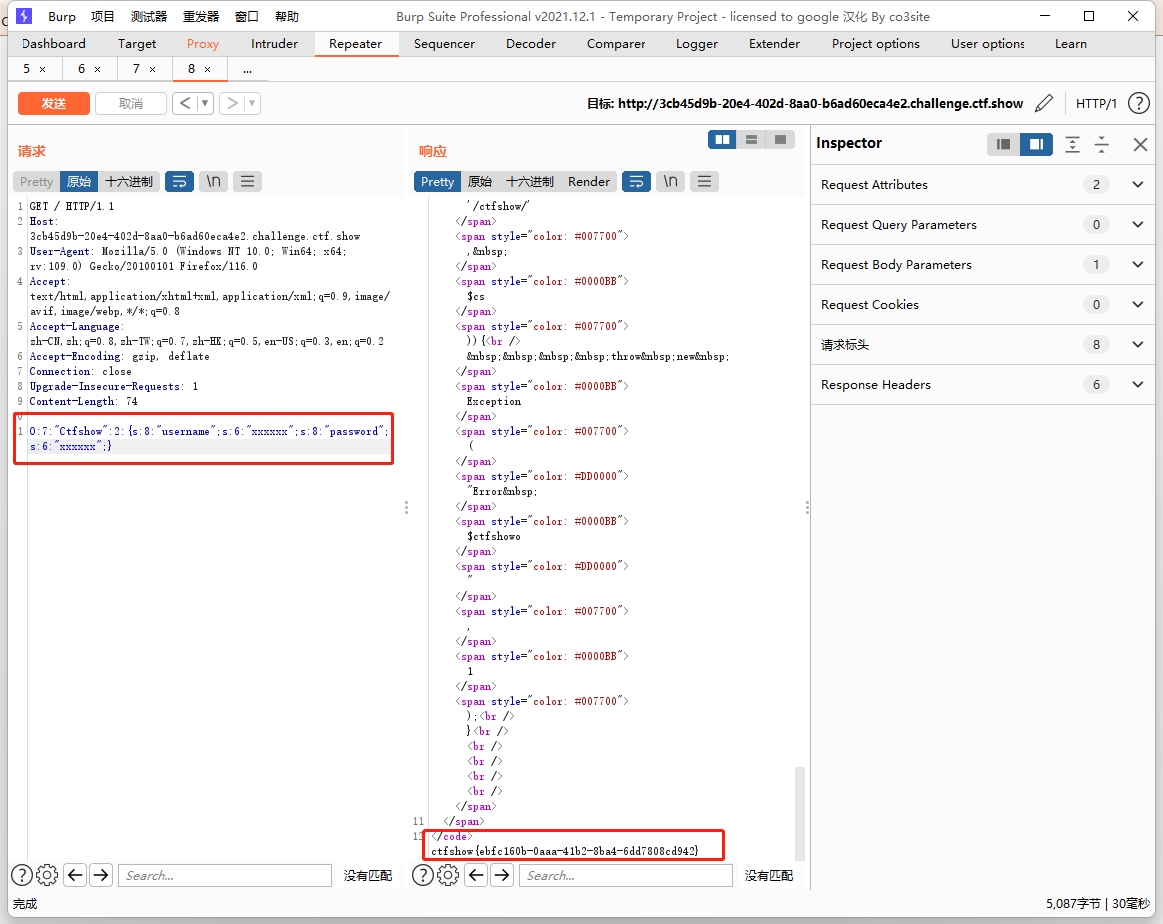The height and width of the screenshot is (924, 1163).
Task: Switch request view to 原始 raw
Action: [x=79, y=181]
